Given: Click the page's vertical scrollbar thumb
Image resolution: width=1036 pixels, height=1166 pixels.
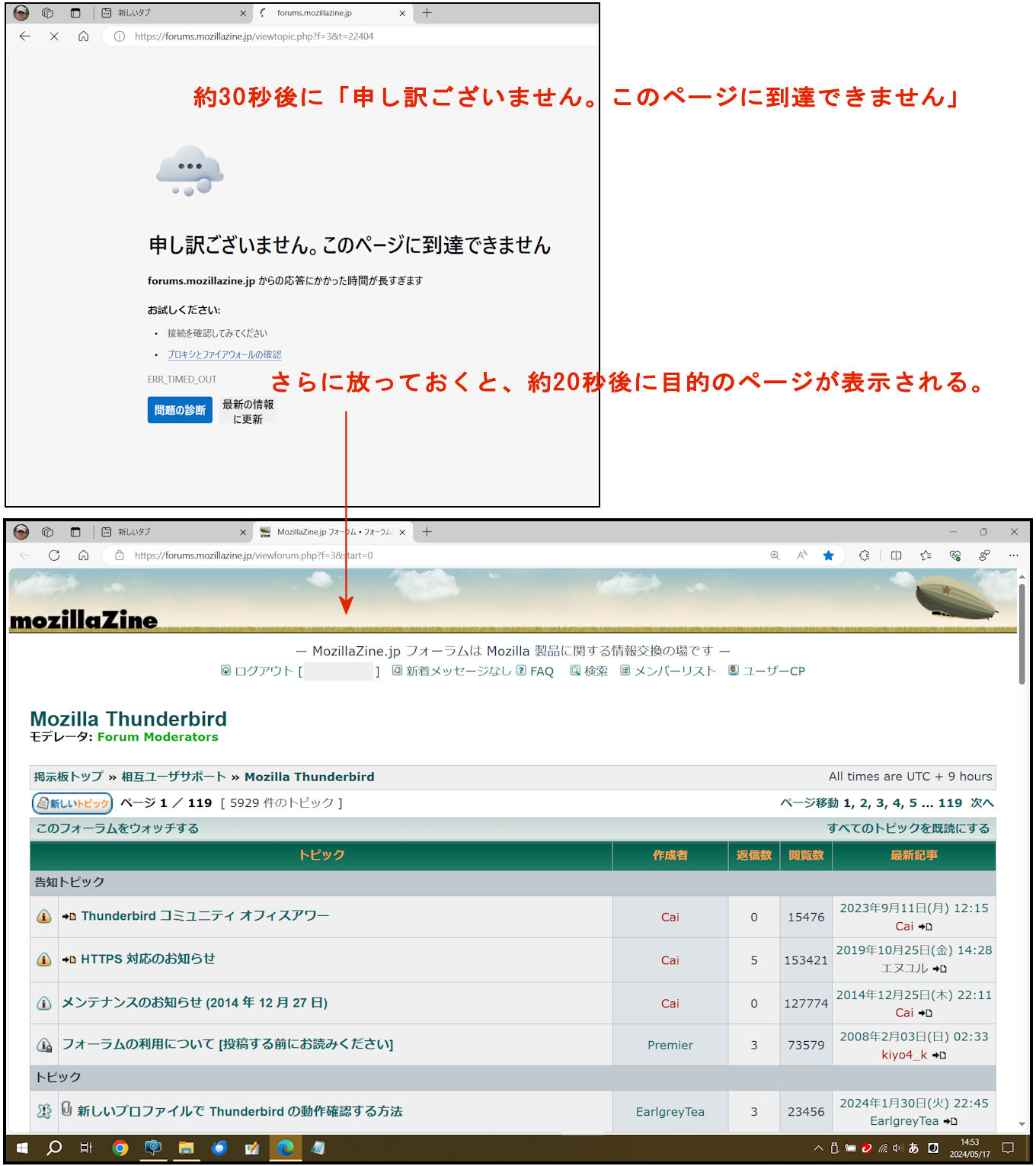Looking at the screenshot, I should [1022, 633].
